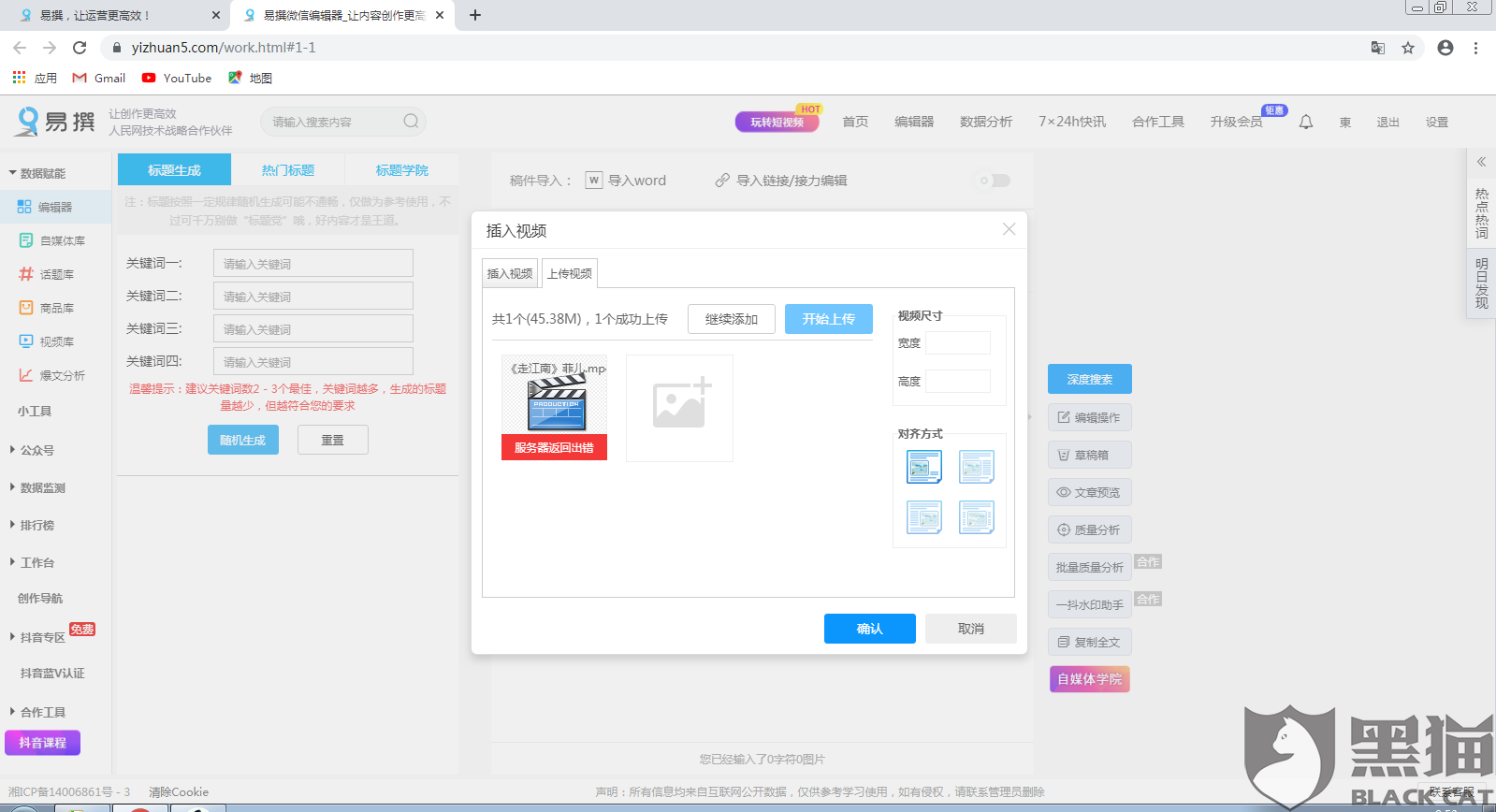Image resolution: width=1496 pixels, height=812 pixels.
Task: Open the 视频库 sidebar icon
Action: [x=26, y=341]
